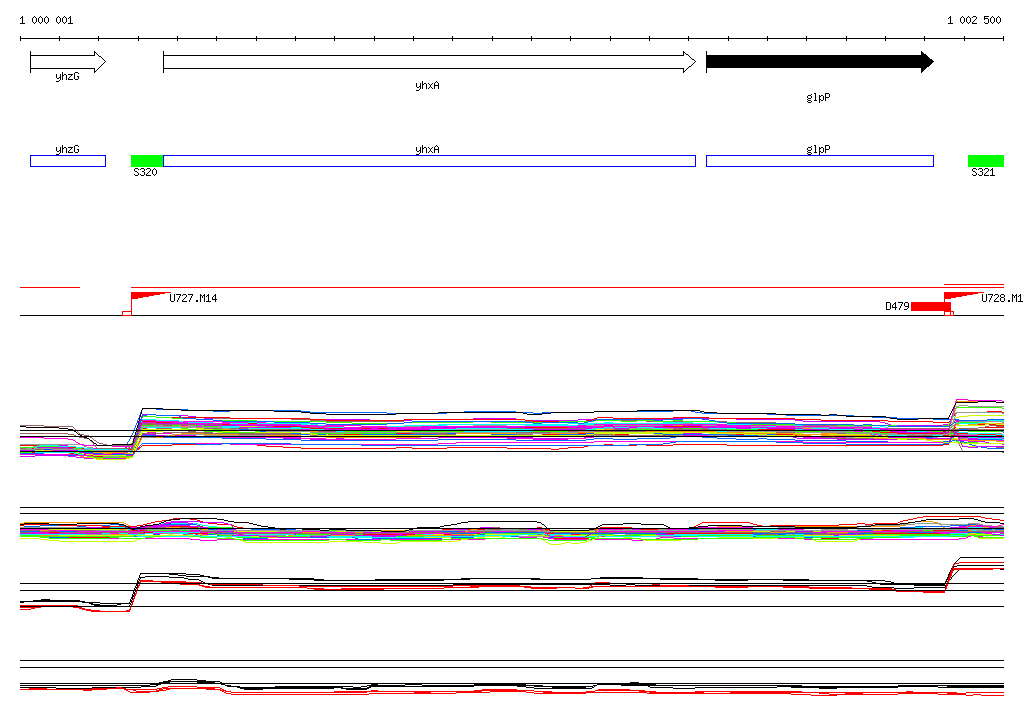Click the glpP label under the black arrow

pyautogui.click(x=818, y=97)
